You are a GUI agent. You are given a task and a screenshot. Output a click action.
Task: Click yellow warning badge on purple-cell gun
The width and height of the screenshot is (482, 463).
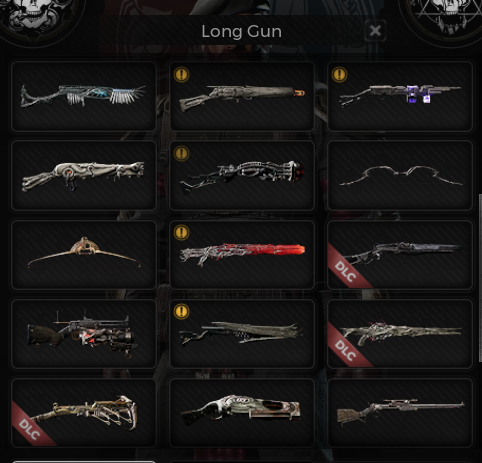click(340, 74)
